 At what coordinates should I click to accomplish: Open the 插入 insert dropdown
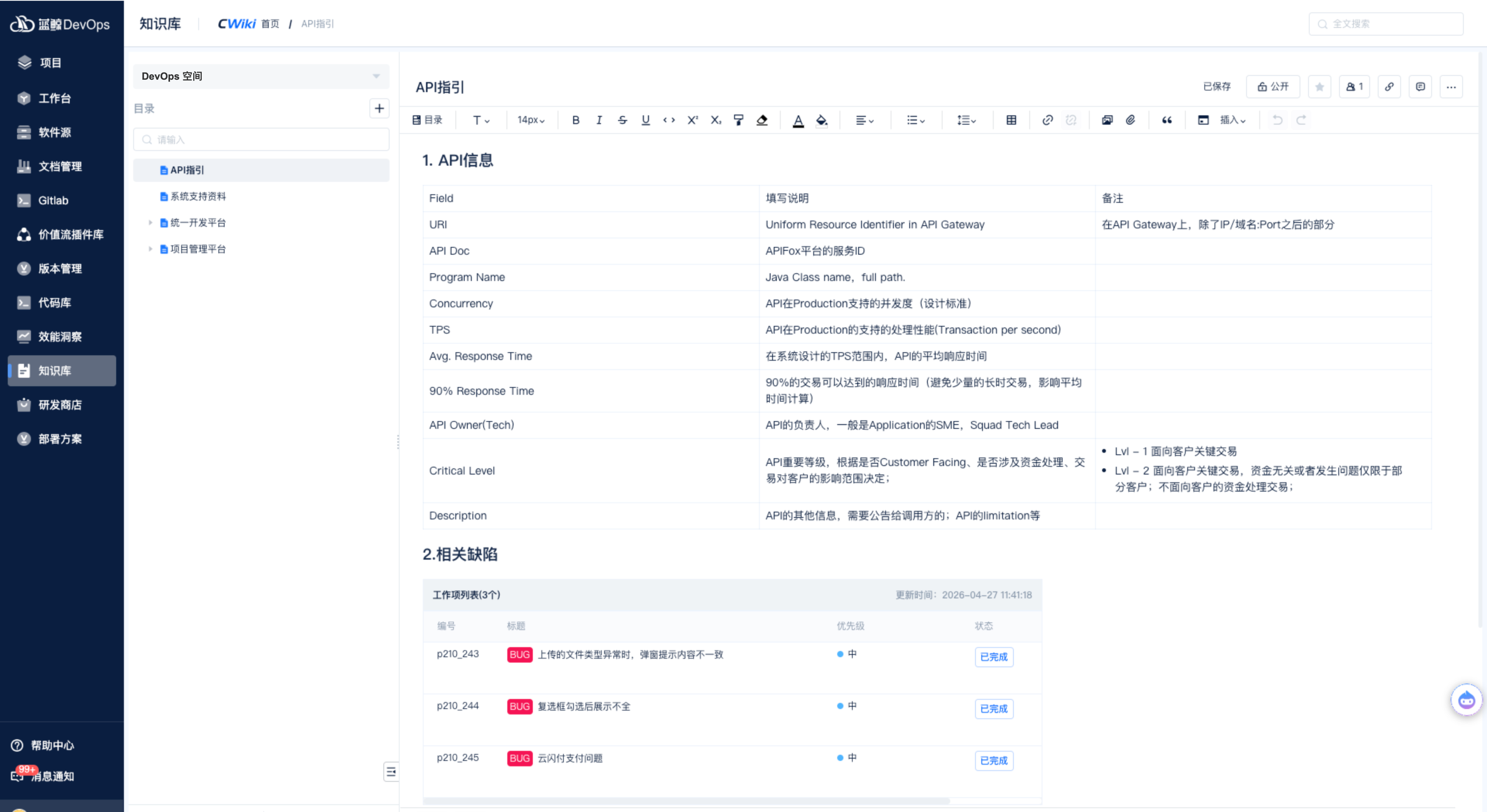1233,120
